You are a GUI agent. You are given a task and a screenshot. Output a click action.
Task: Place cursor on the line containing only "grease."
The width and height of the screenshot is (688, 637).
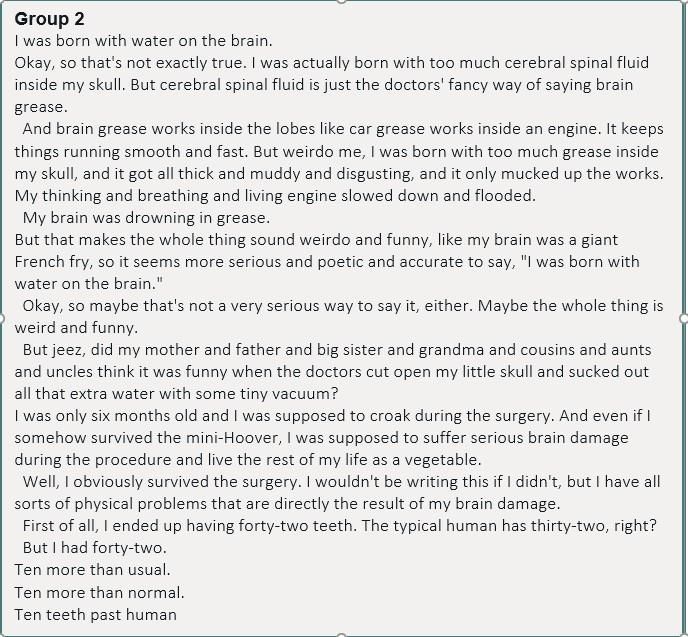(41, 107)
